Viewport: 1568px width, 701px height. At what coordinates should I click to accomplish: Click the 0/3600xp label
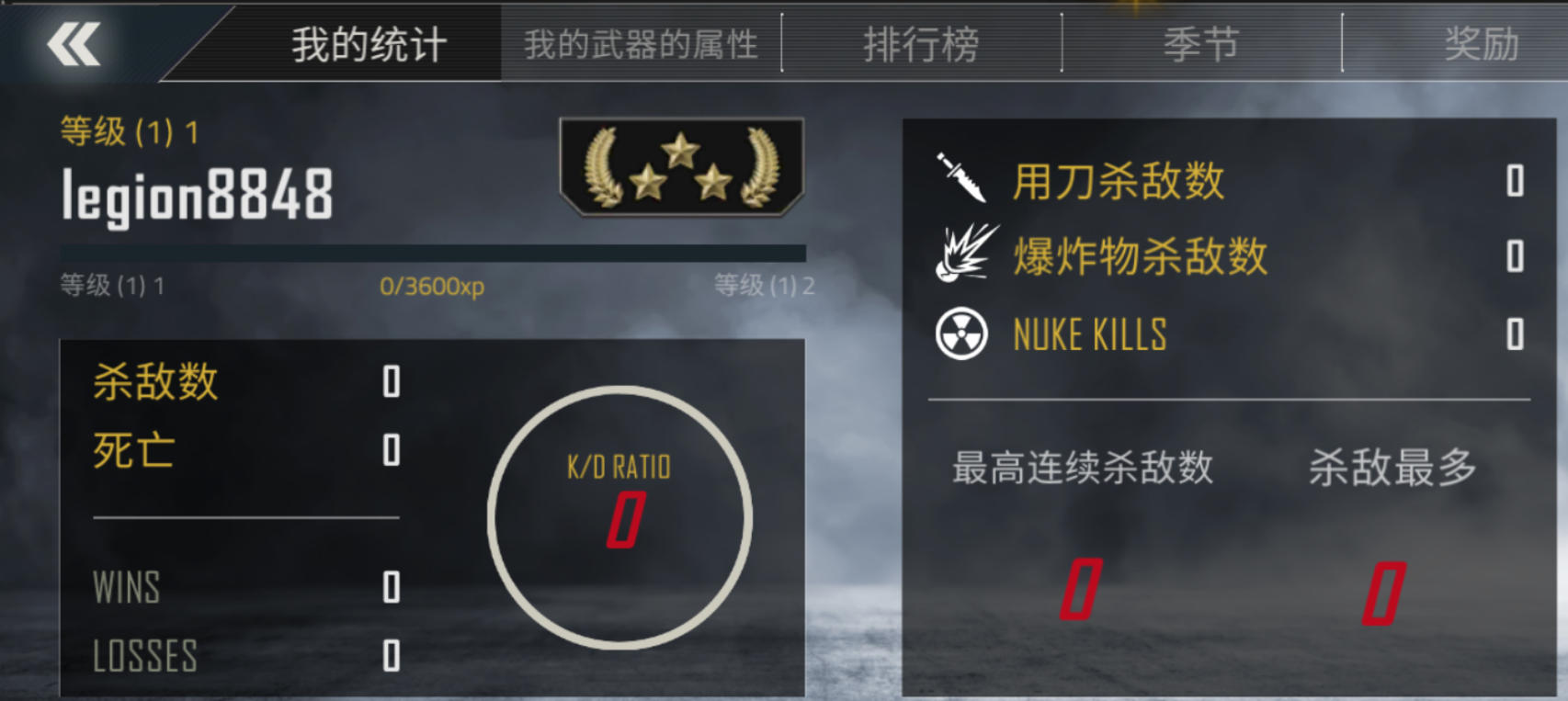coord(432,287)
